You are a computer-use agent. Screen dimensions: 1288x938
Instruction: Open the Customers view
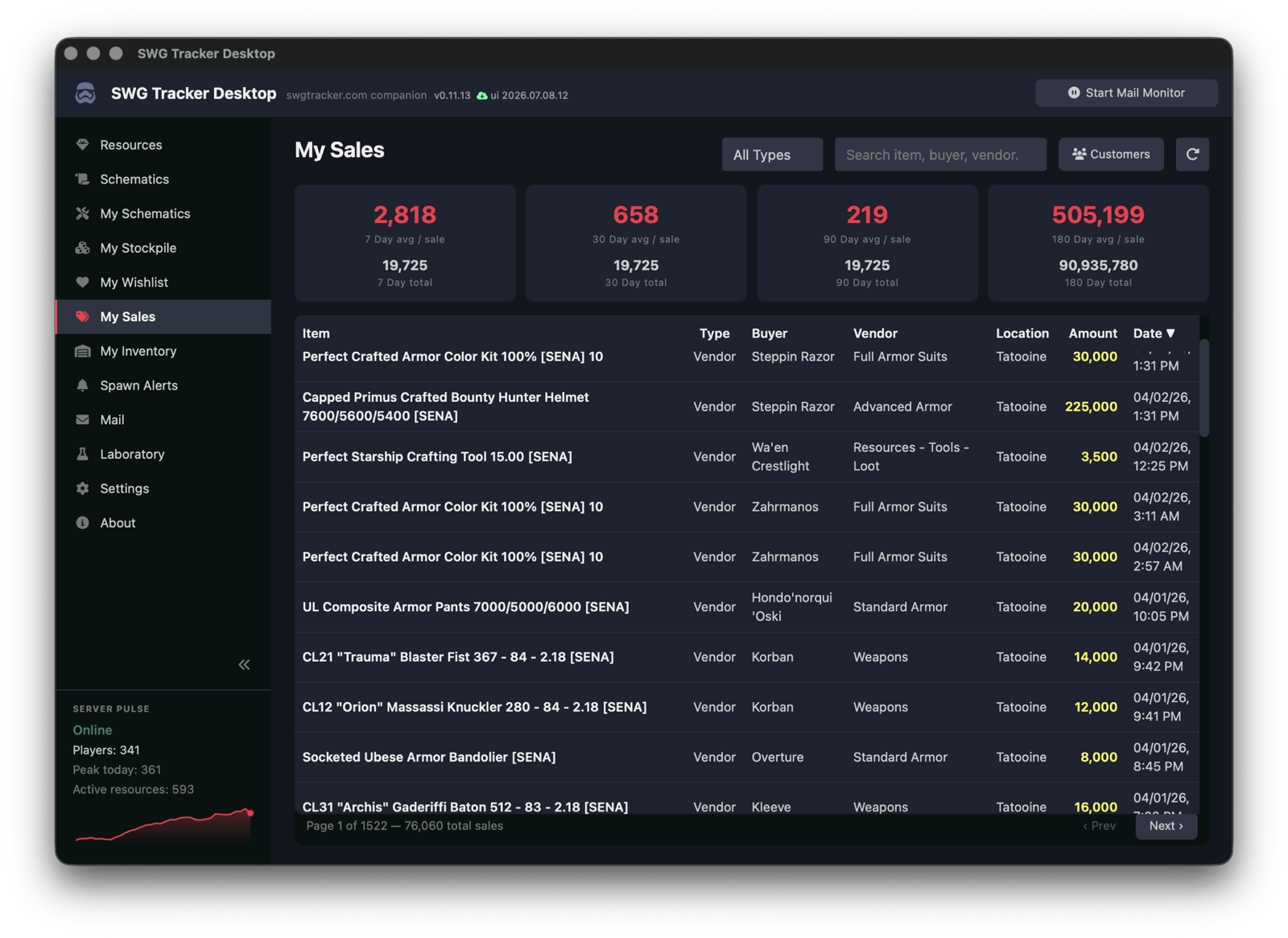[1111, 154]
